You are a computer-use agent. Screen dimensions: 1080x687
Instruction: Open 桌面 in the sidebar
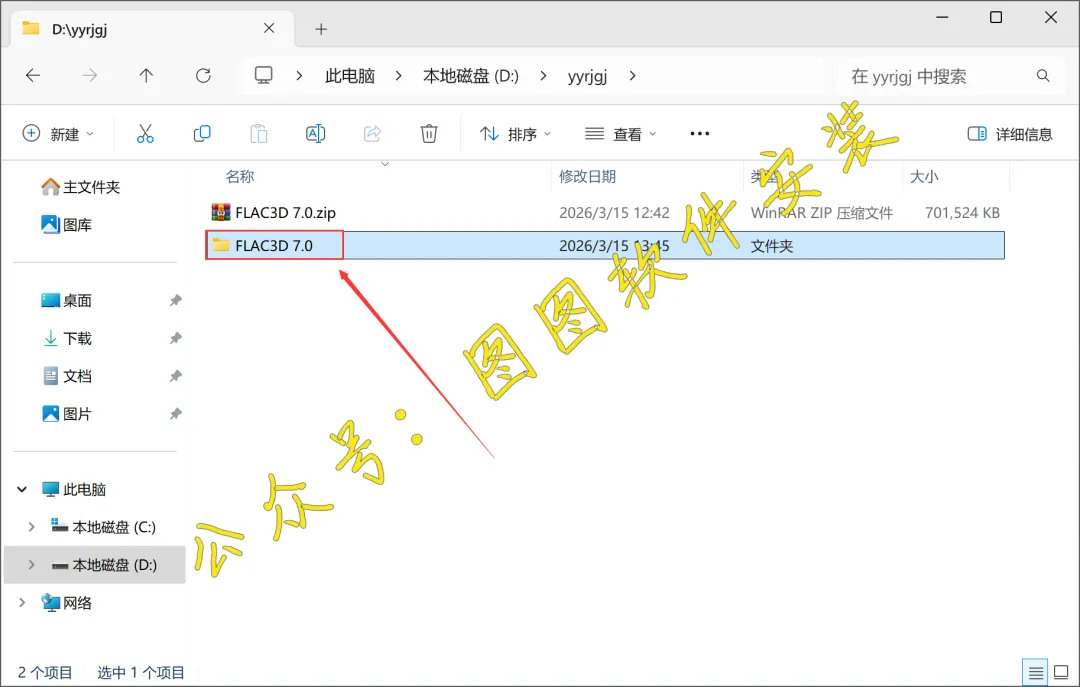tap(67, 300)
